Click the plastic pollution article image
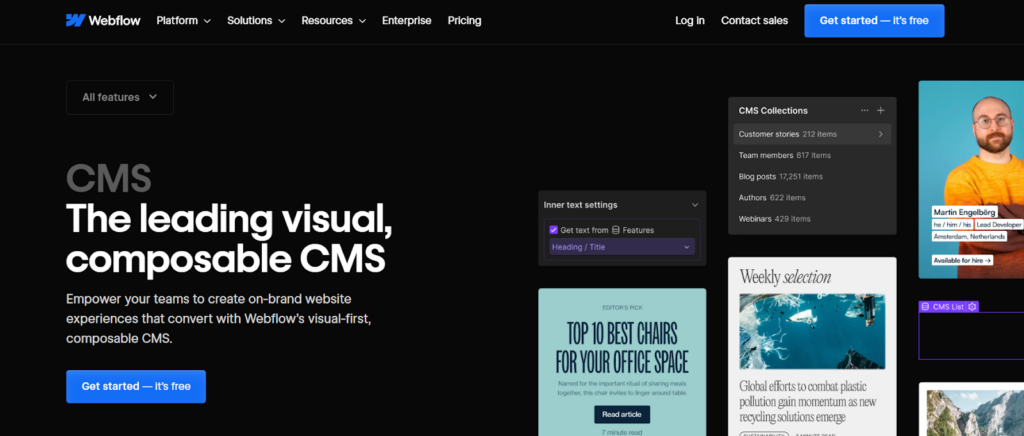 812,331
